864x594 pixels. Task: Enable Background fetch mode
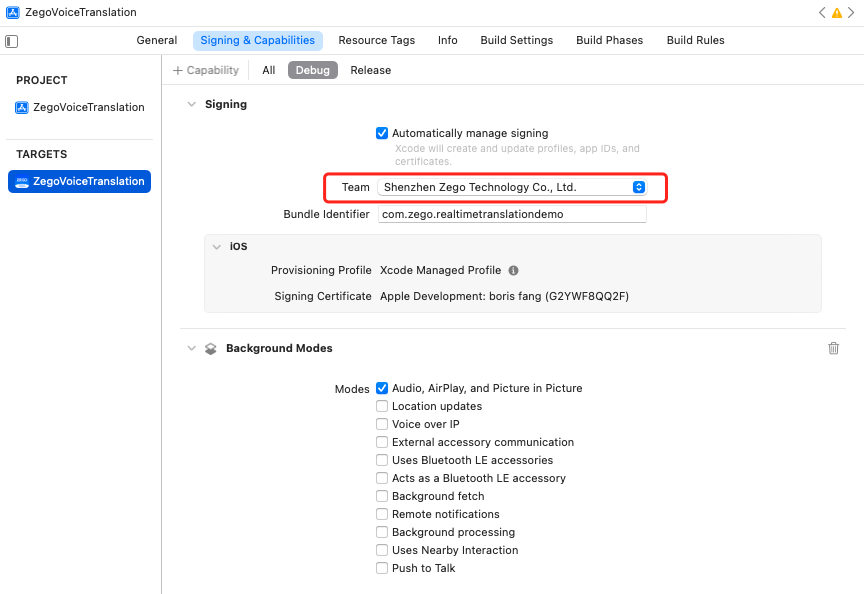382,496
